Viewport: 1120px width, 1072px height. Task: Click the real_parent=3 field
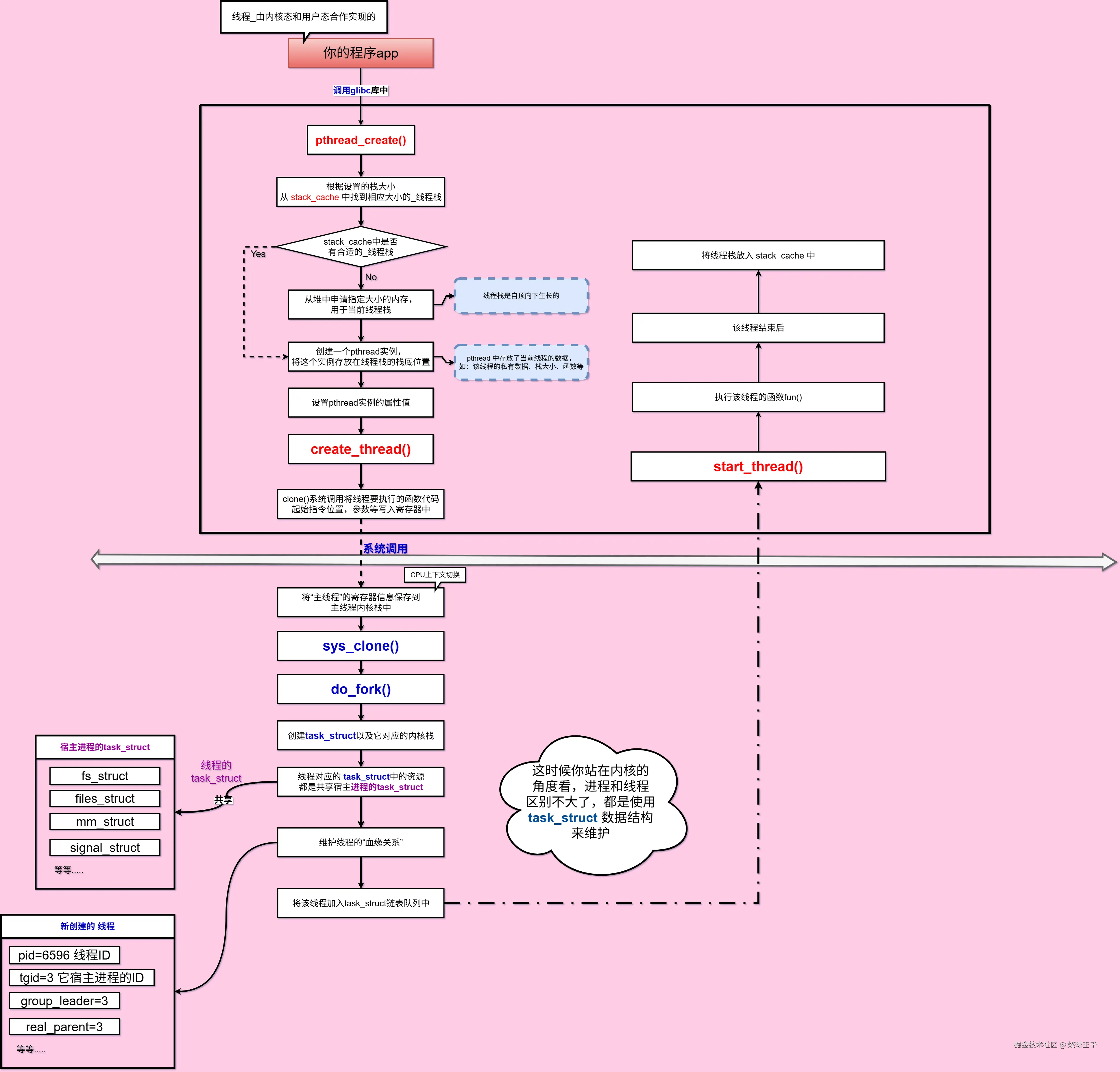(x=64, y=1027)
